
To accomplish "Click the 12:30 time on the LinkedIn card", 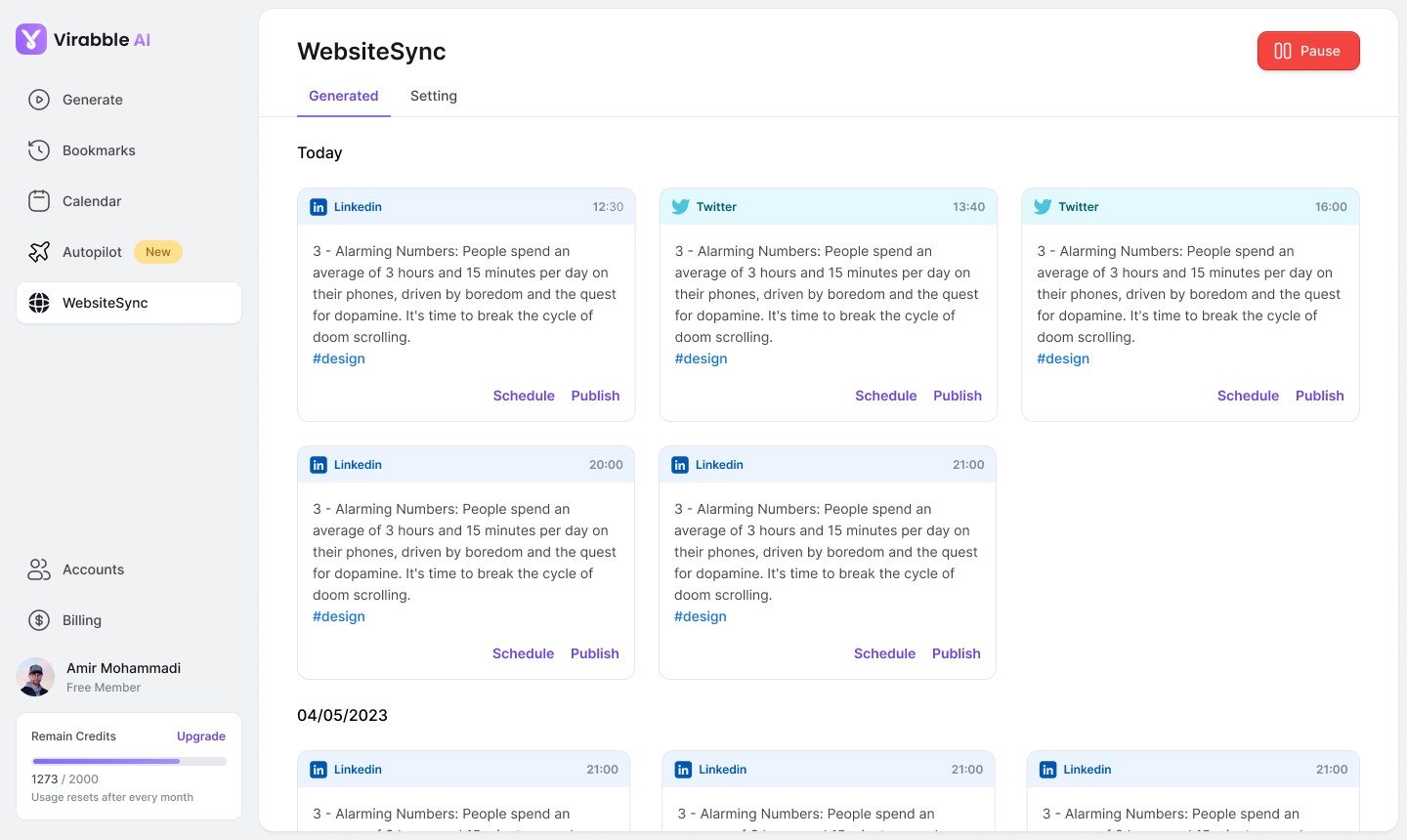I will click(x=608, y=207).
